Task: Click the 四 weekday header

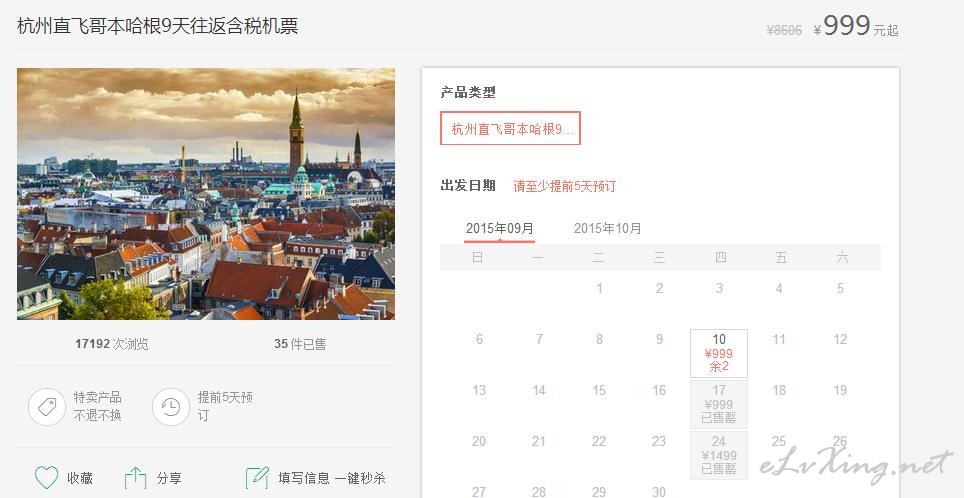Action: [x=721, y=258]
